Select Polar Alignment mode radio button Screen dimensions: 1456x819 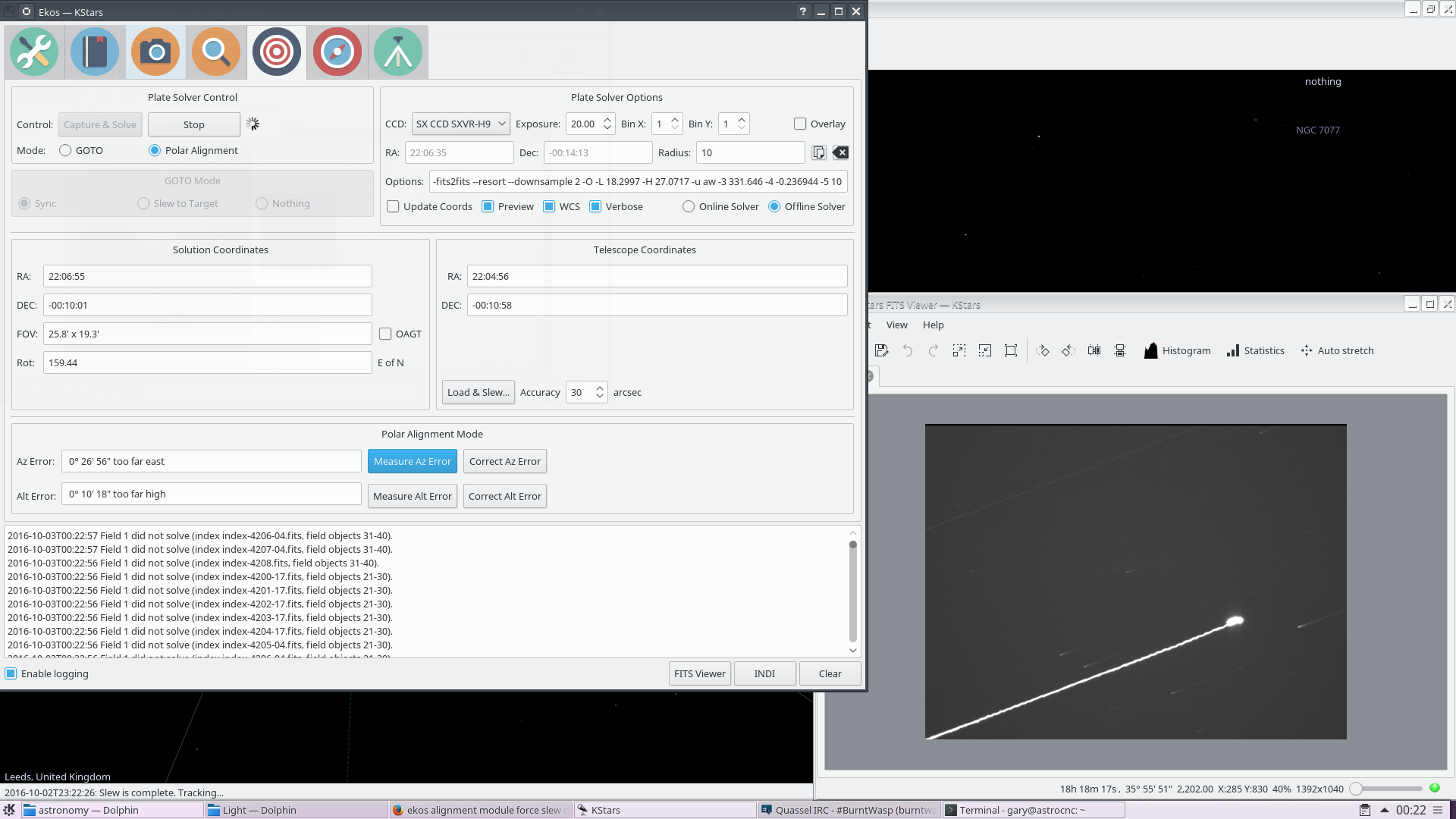click(x=155, y=150)
